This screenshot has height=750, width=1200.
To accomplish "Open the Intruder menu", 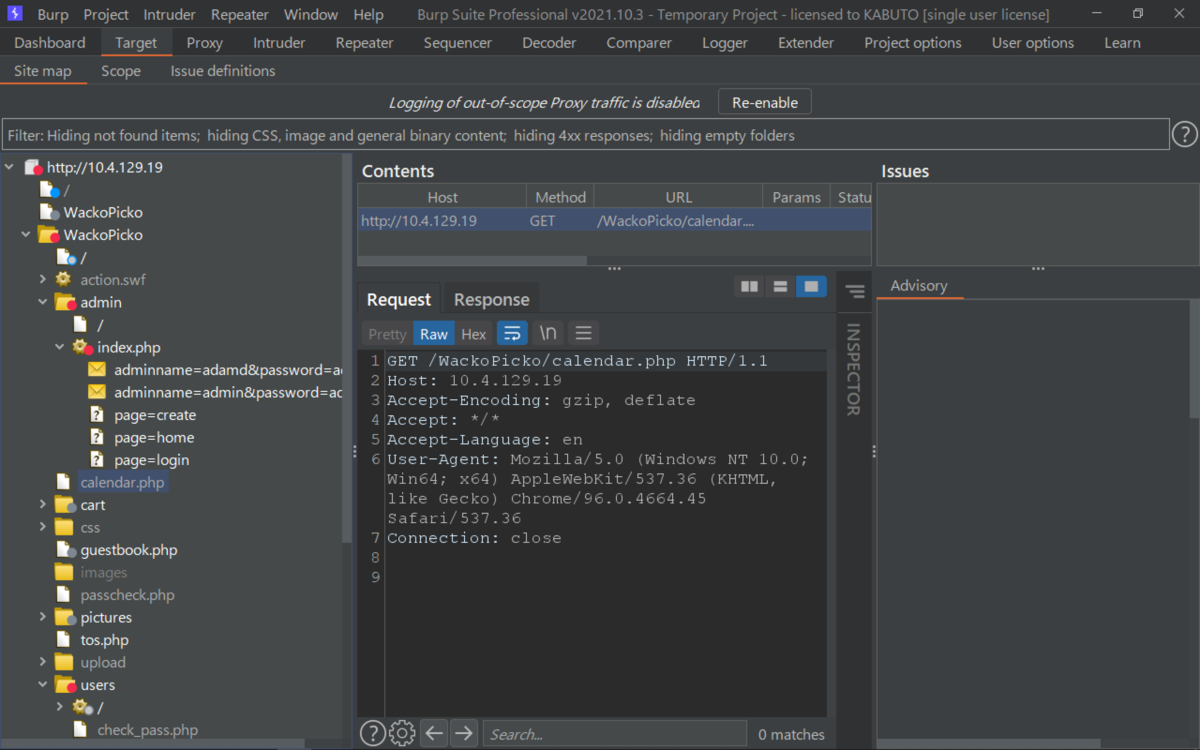I will tap(170, 14).
